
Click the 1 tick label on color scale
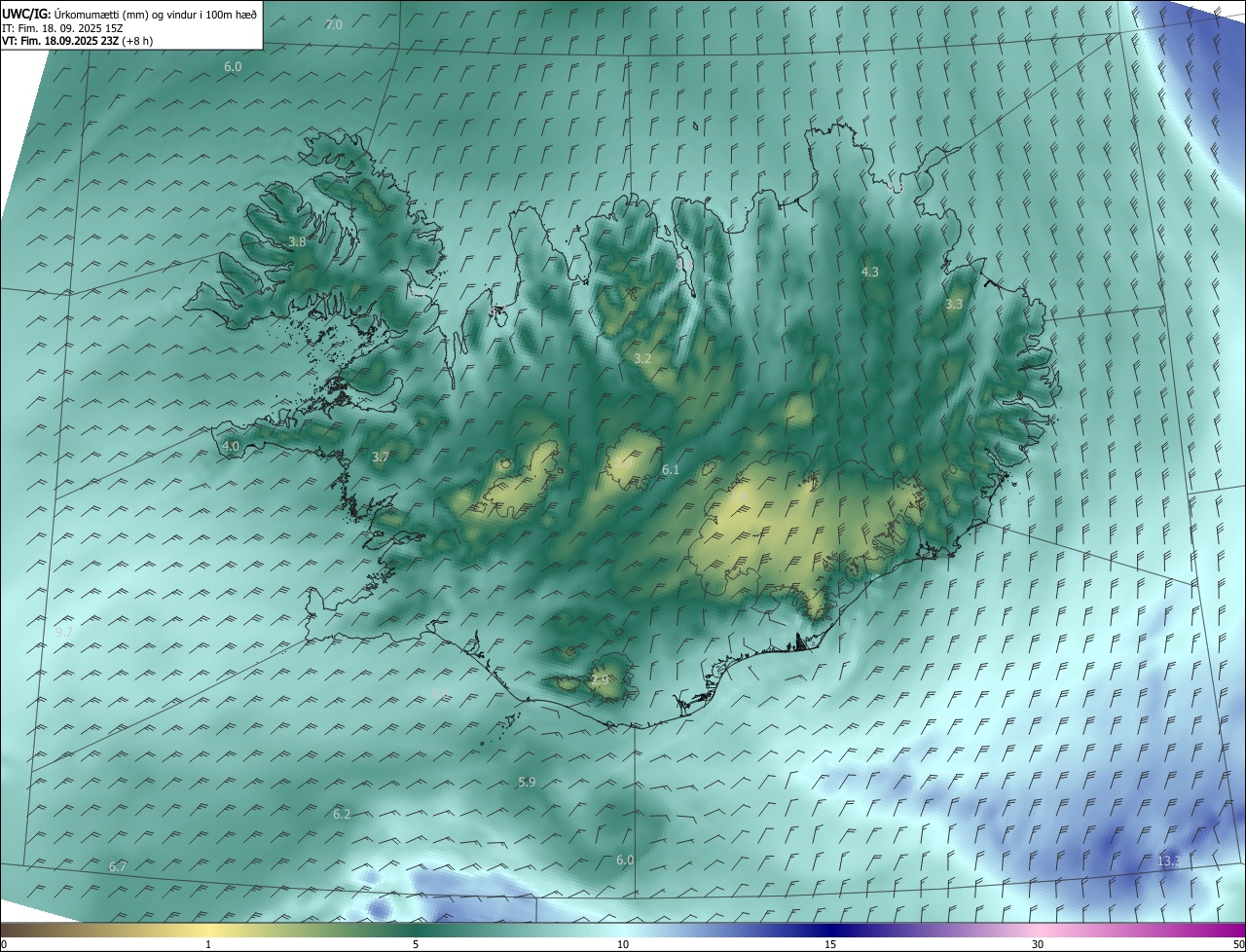click(x=208, y=944)
